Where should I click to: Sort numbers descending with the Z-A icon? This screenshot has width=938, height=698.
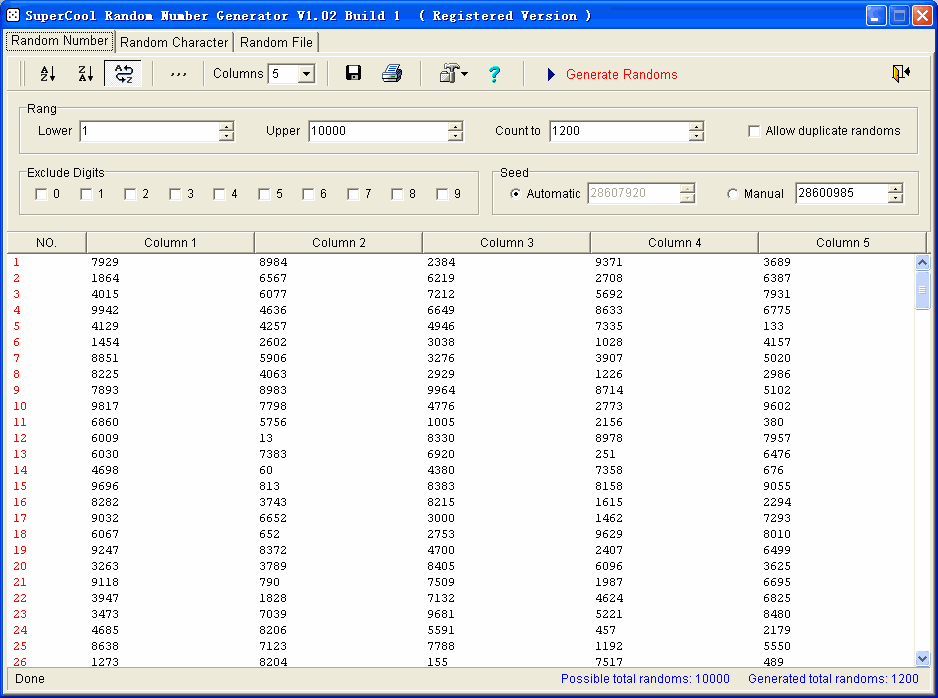pyautogui.click(x=86, y=74)
